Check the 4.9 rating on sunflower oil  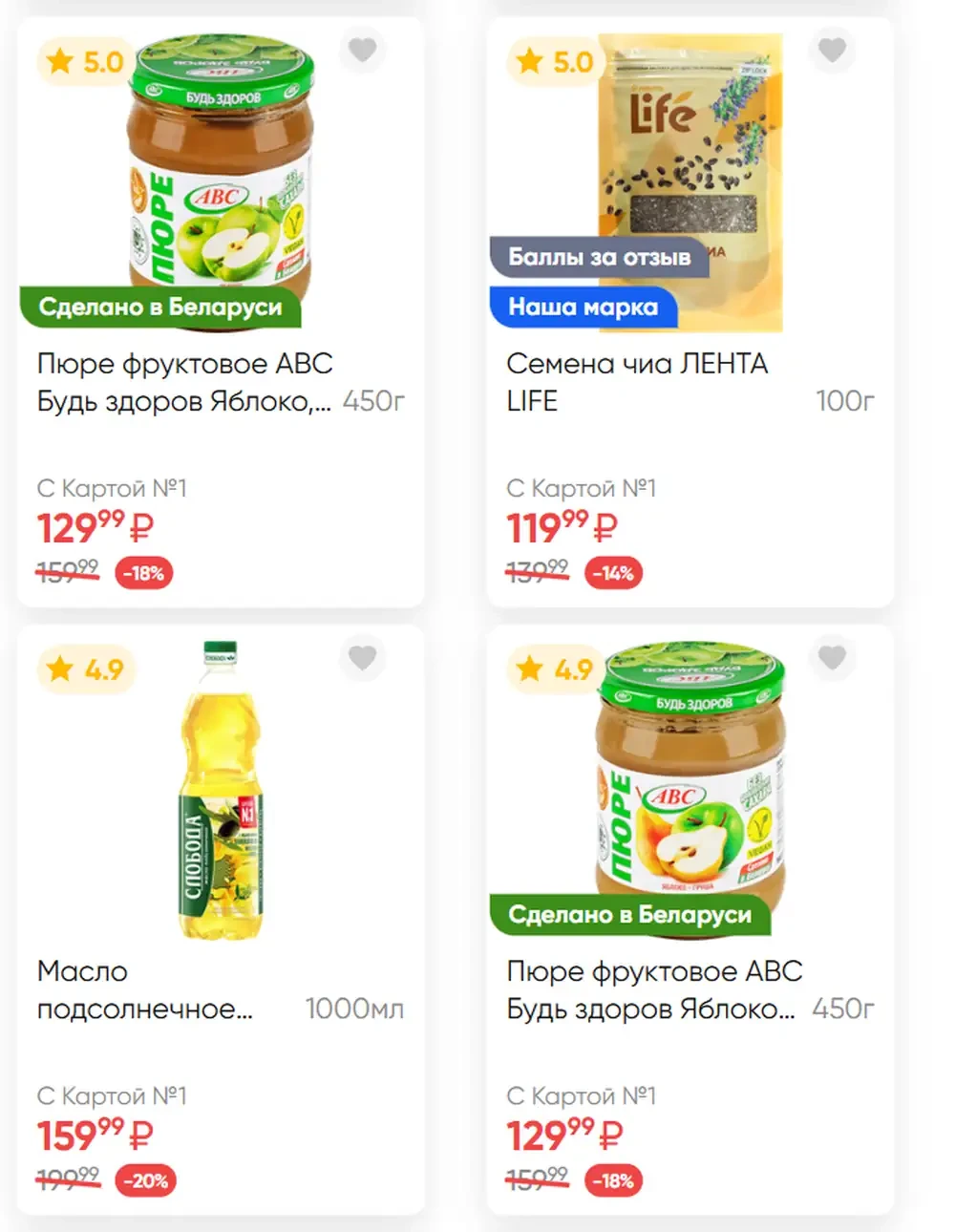[85, 669]
